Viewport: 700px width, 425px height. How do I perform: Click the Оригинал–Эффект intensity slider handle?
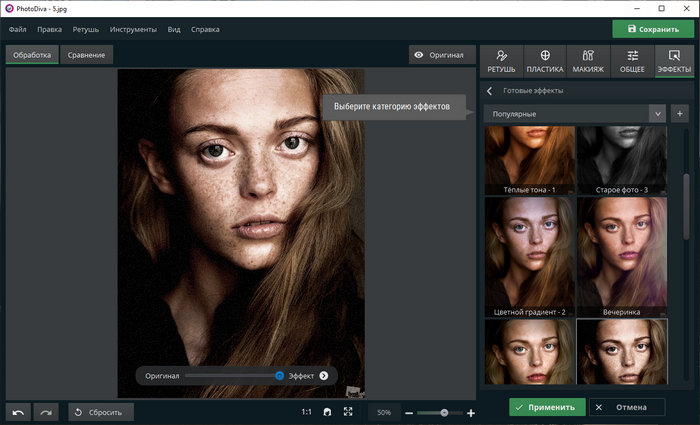[x=280, y=375]
